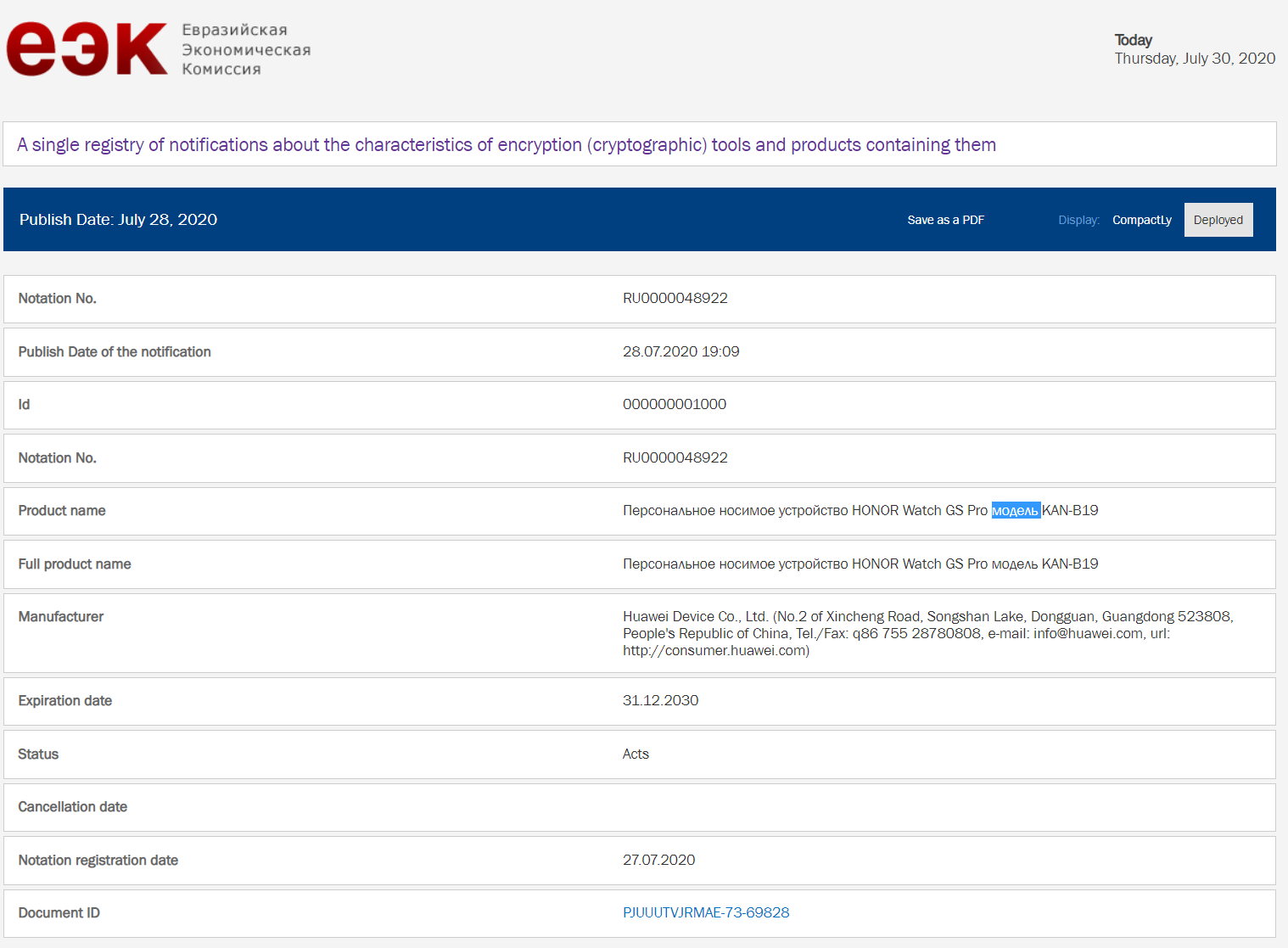Click the Display: label
The width and height of the screenshot is (1288, 948).
point(1078,220)
